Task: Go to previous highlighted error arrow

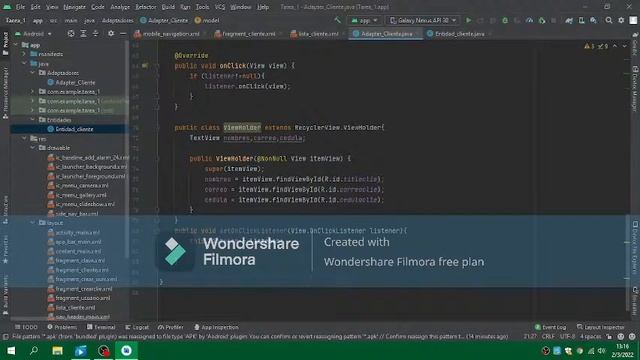Action: point(615,46)
